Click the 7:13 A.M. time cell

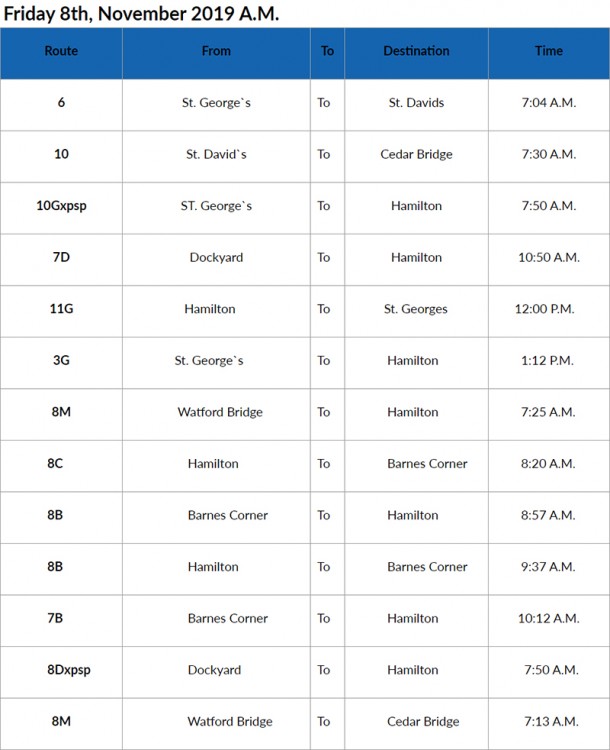(549, 722)
